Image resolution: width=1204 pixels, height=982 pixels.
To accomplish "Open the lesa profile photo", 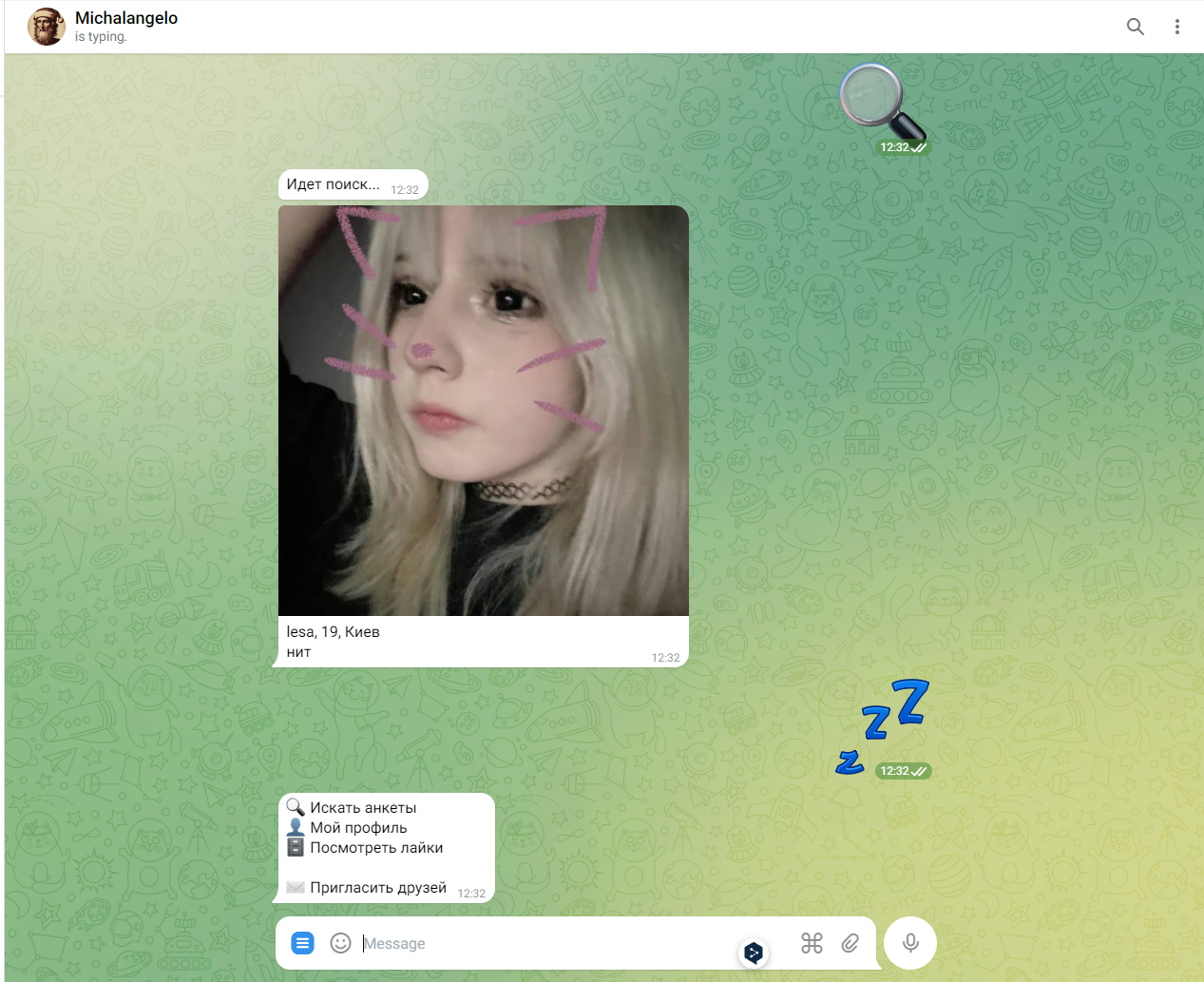I will (x=484, y=411).
